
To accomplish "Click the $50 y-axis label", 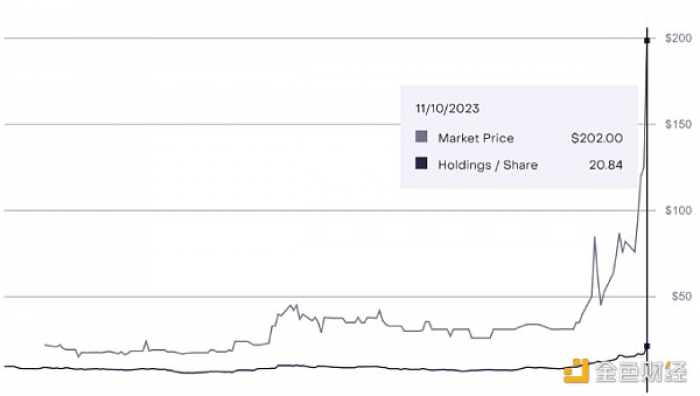I will click(682, 296).
